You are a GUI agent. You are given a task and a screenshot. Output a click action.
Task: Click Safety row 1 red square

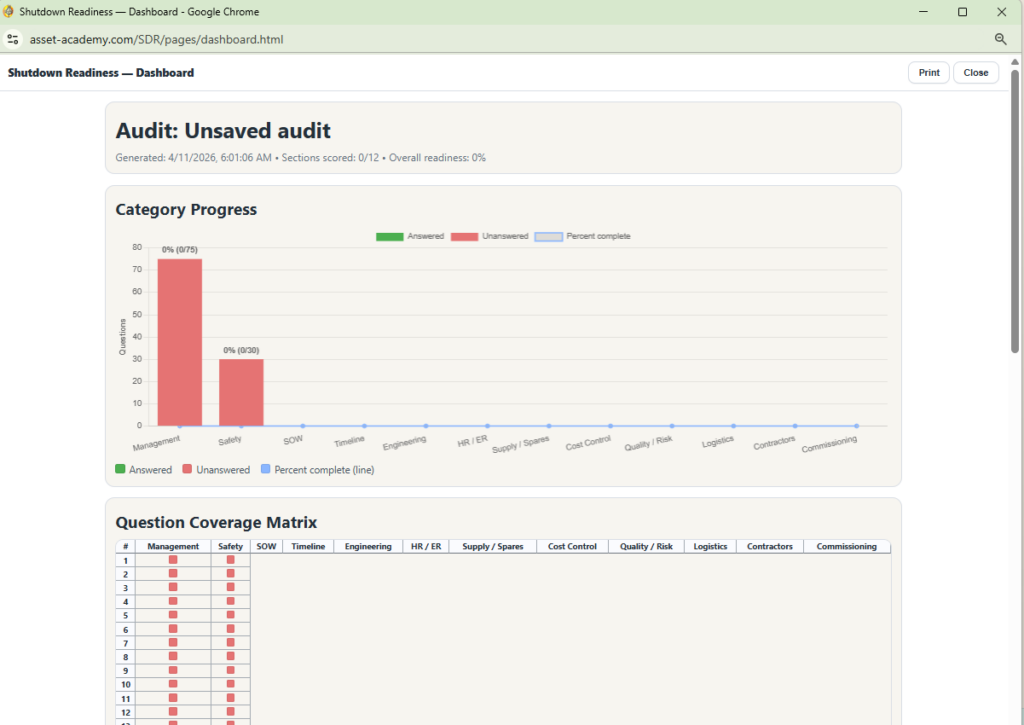pos(230,560)
